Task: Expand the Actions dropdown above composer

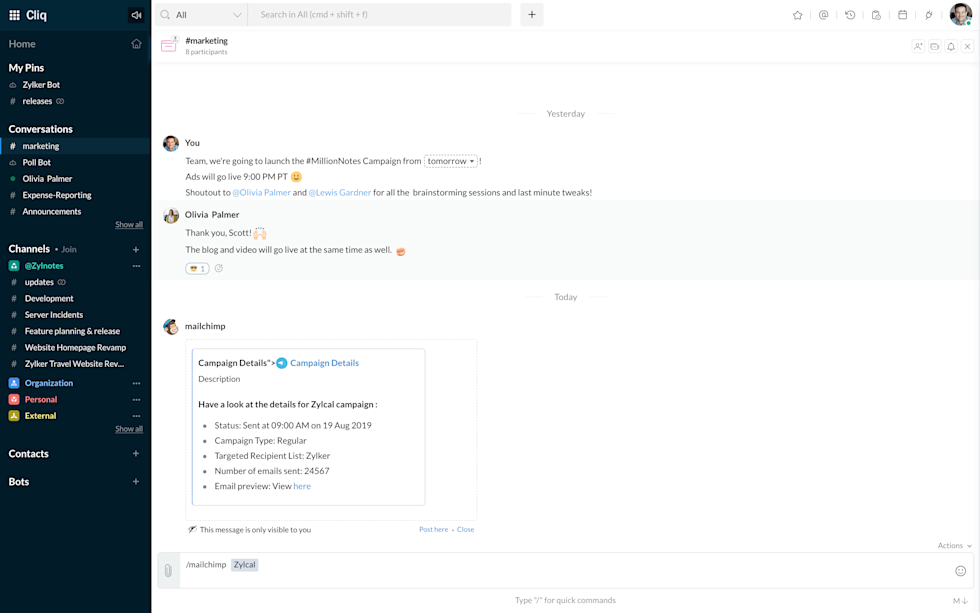Action: point(954,546)
